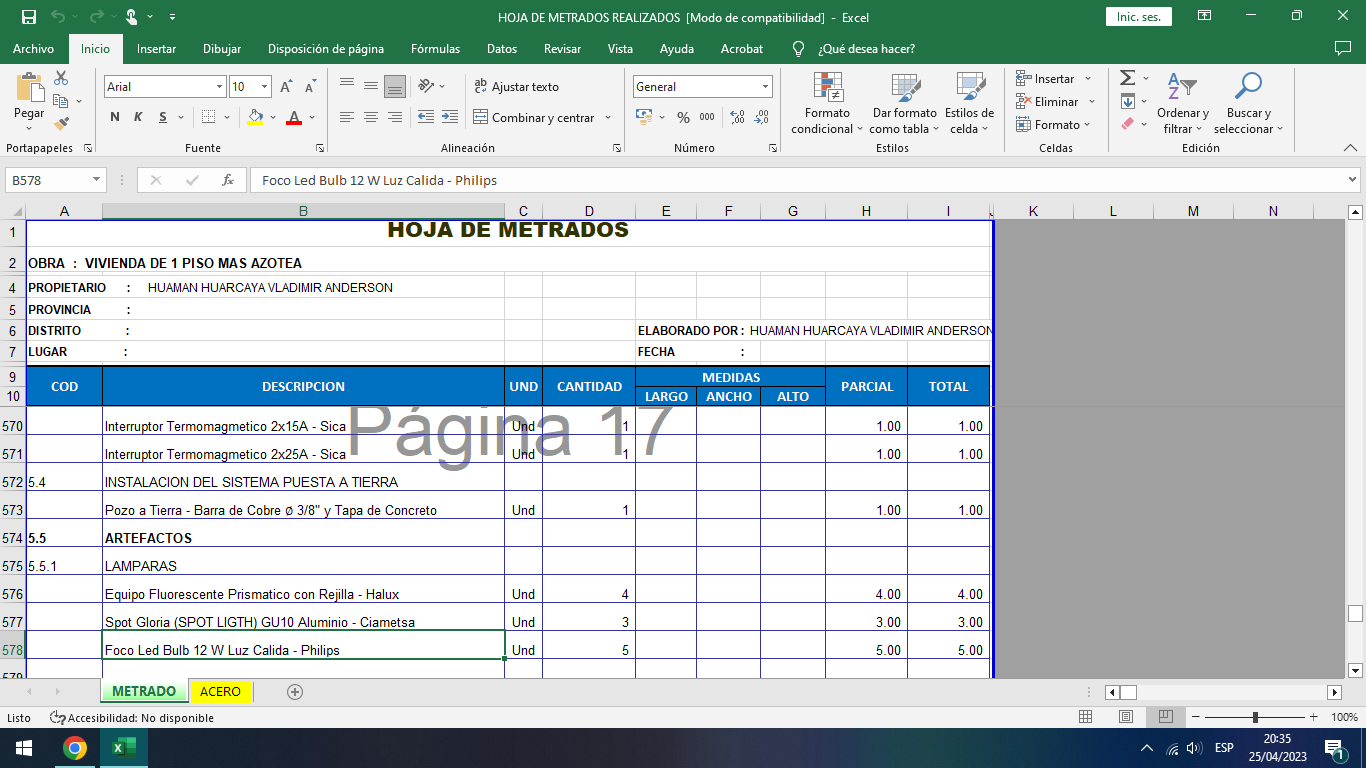
Task: Collapse the ribbon with the chevron
Action: (1350, 148)
